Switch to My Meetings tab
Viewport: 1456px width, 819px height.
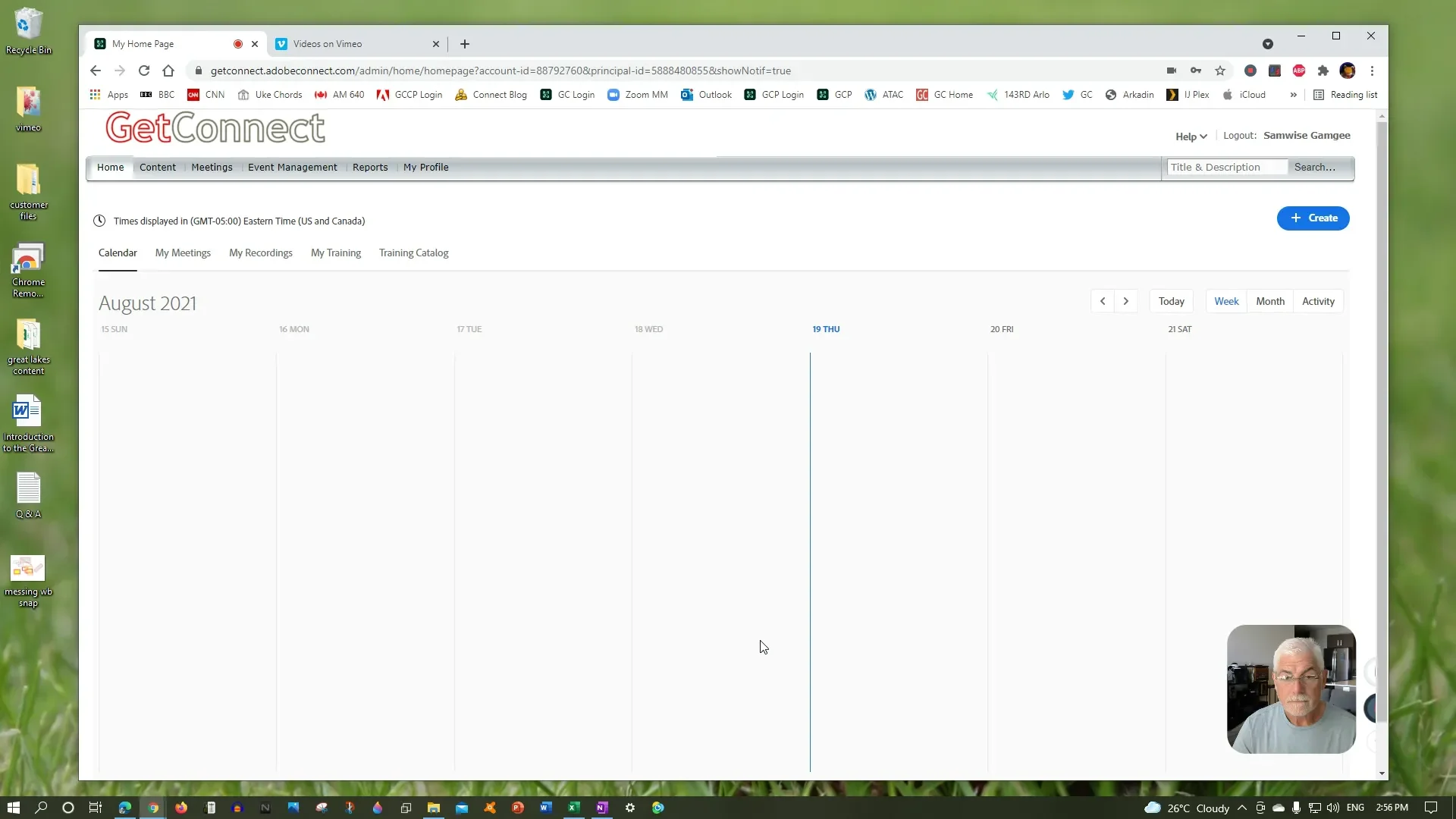[x=183, y=253]
